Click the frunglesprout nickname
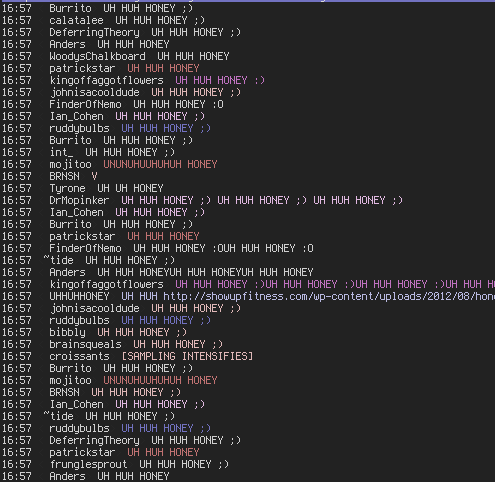 pos(88,464)
